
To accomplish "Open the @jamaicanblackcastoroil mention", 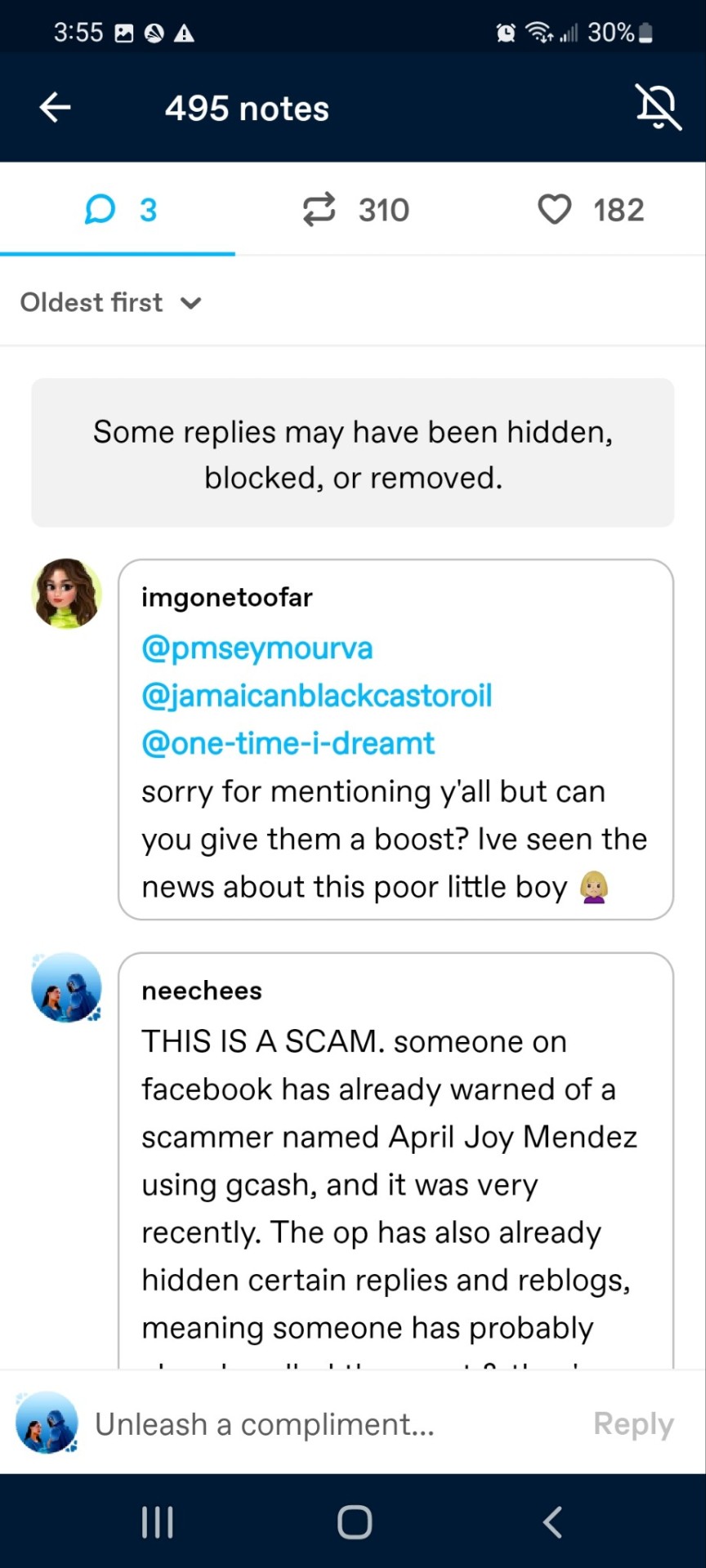I will pyautogui.click(x=317, y=696).
